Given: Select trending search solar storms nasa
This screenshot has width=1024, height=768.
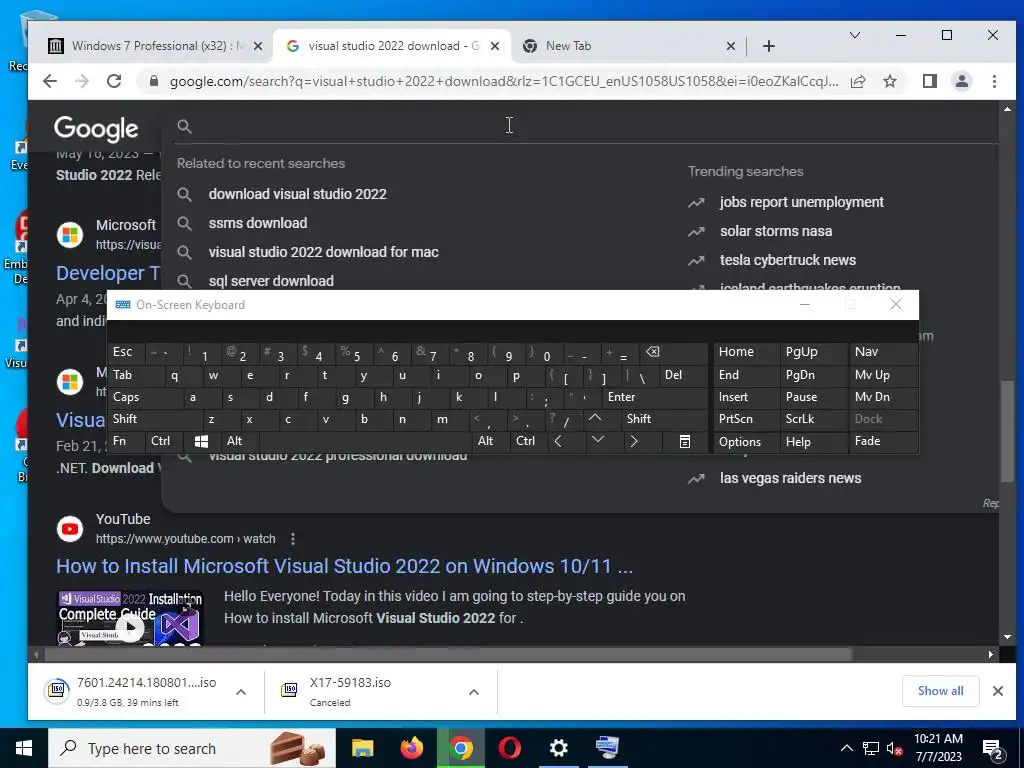Looking at the screenshot, I should (x=776, y=231).
